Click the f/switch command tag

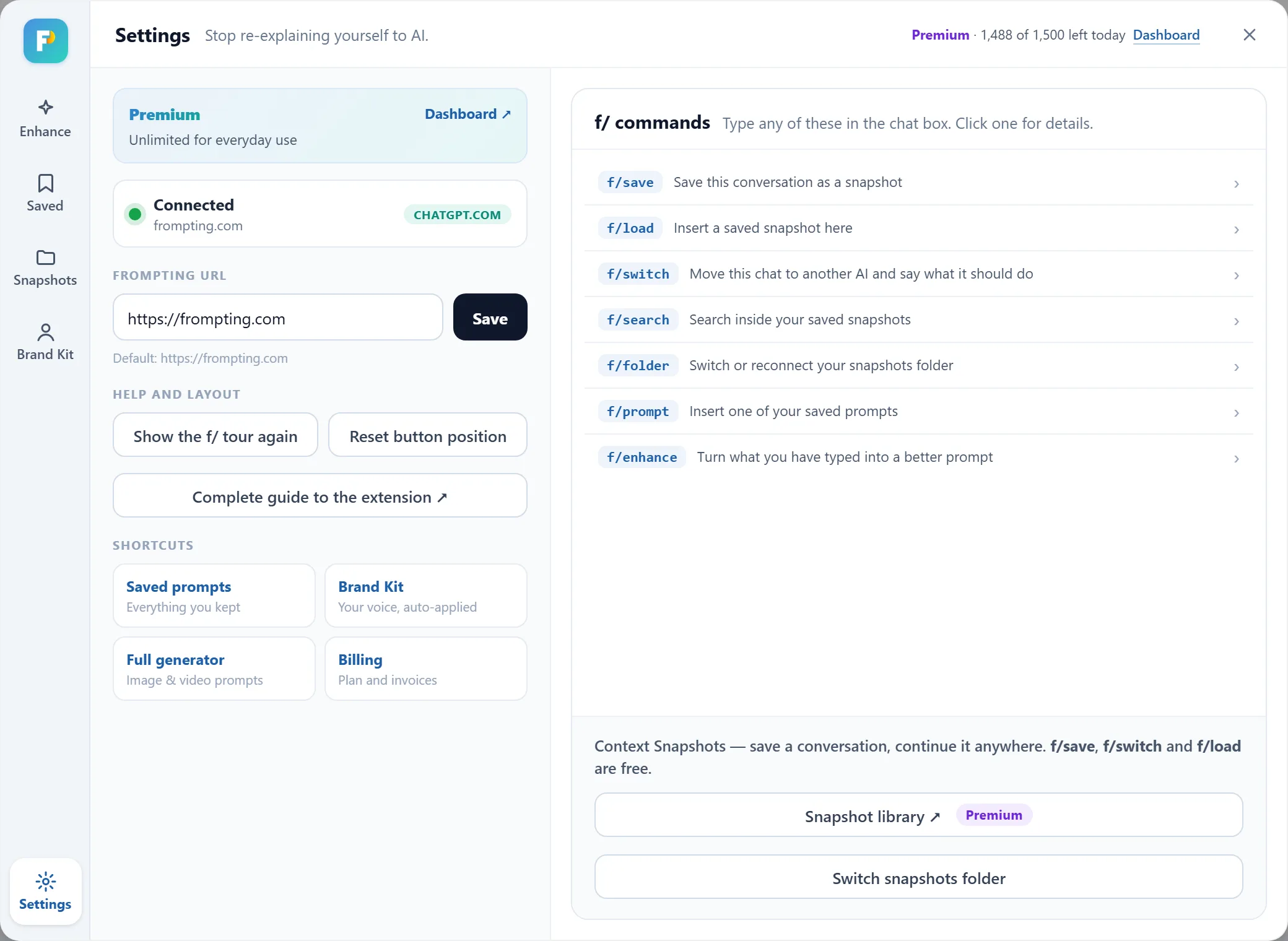click(x=638, y=274)
